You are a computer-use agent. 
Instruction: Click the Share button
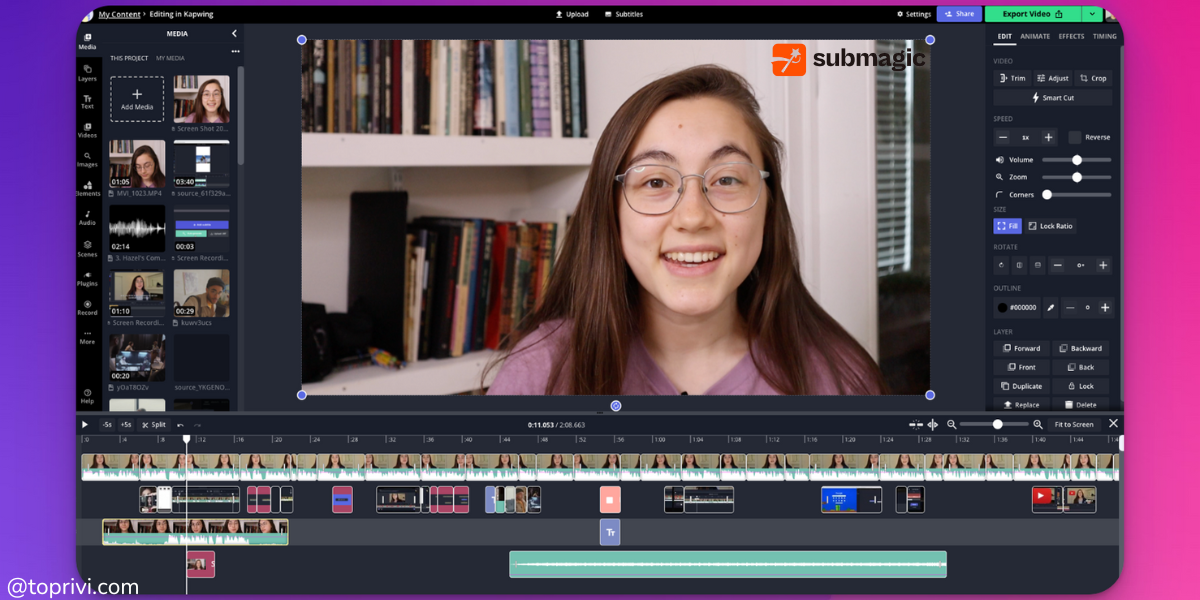click(959, 14)
